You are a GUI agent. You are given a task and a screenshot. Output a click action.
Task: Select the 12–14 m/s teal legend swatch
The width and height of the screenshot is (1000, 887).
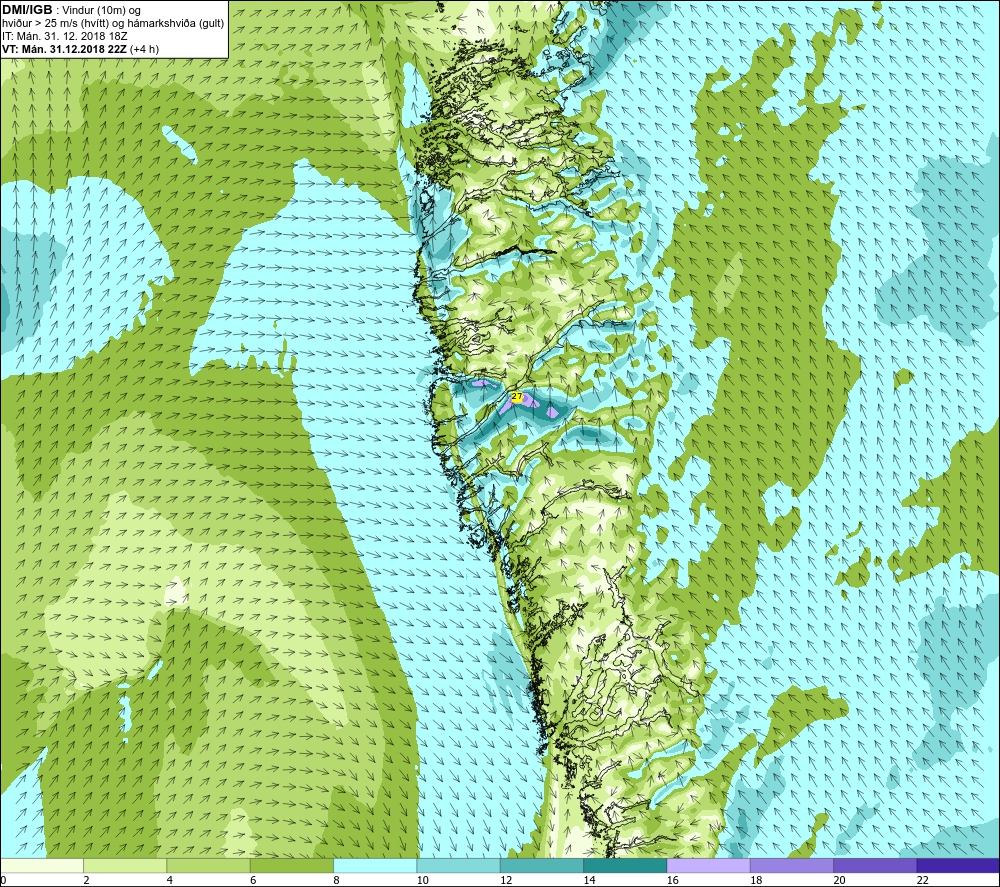click(541, 865)
